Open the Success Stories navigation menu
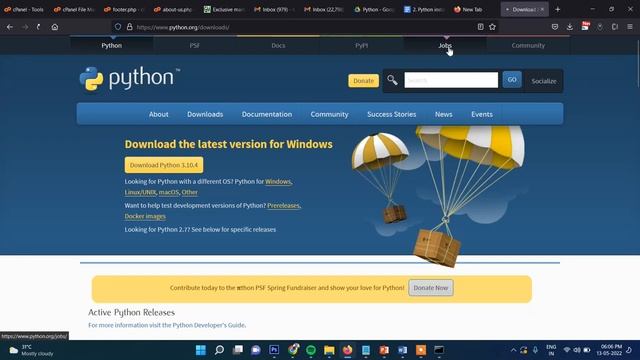This screenshot has height=360, width=640. [391, 114]
